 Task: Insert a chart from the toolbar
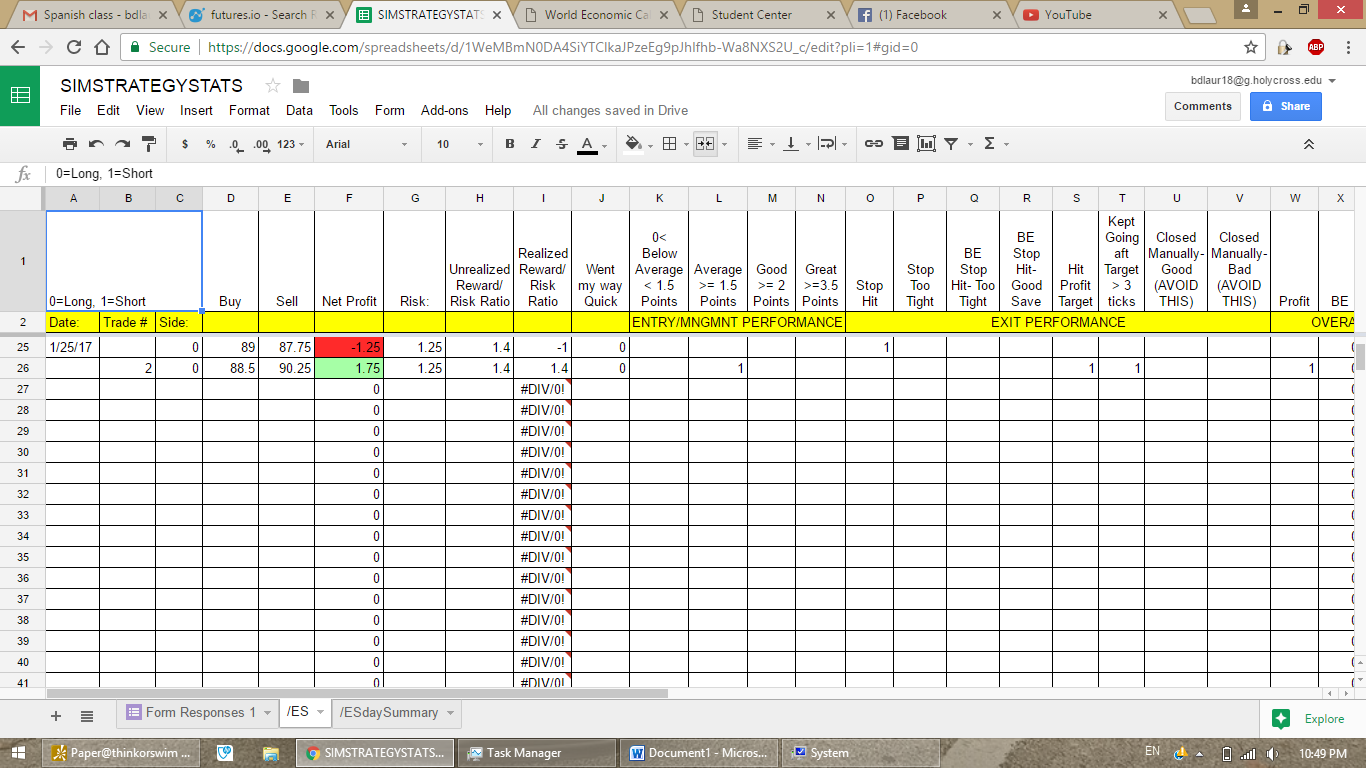click(x=926, y=144)
